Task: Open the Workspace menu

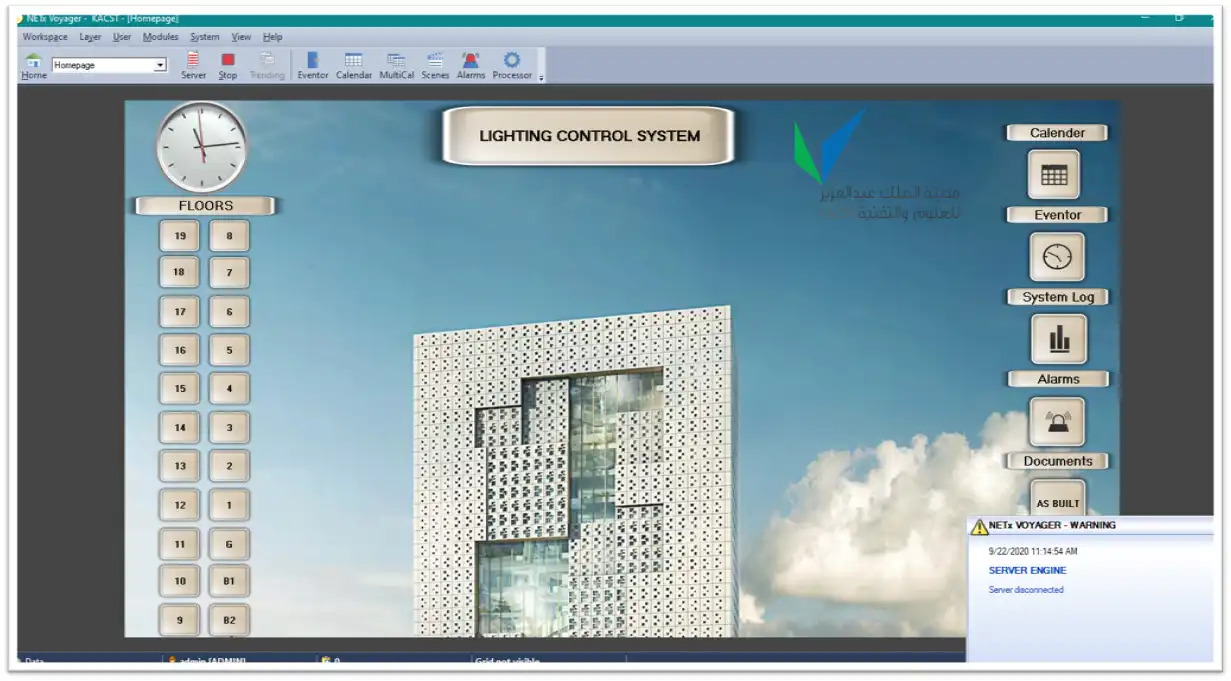Action: 45,37
